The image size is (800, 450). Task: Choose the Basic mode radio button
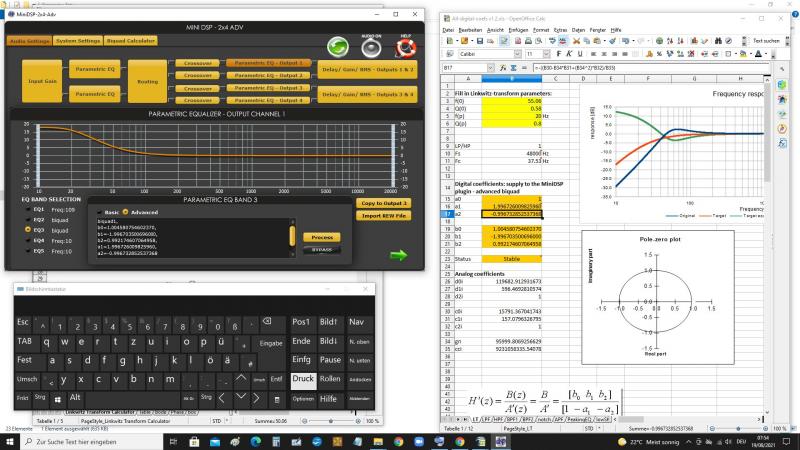pos(100,212)
